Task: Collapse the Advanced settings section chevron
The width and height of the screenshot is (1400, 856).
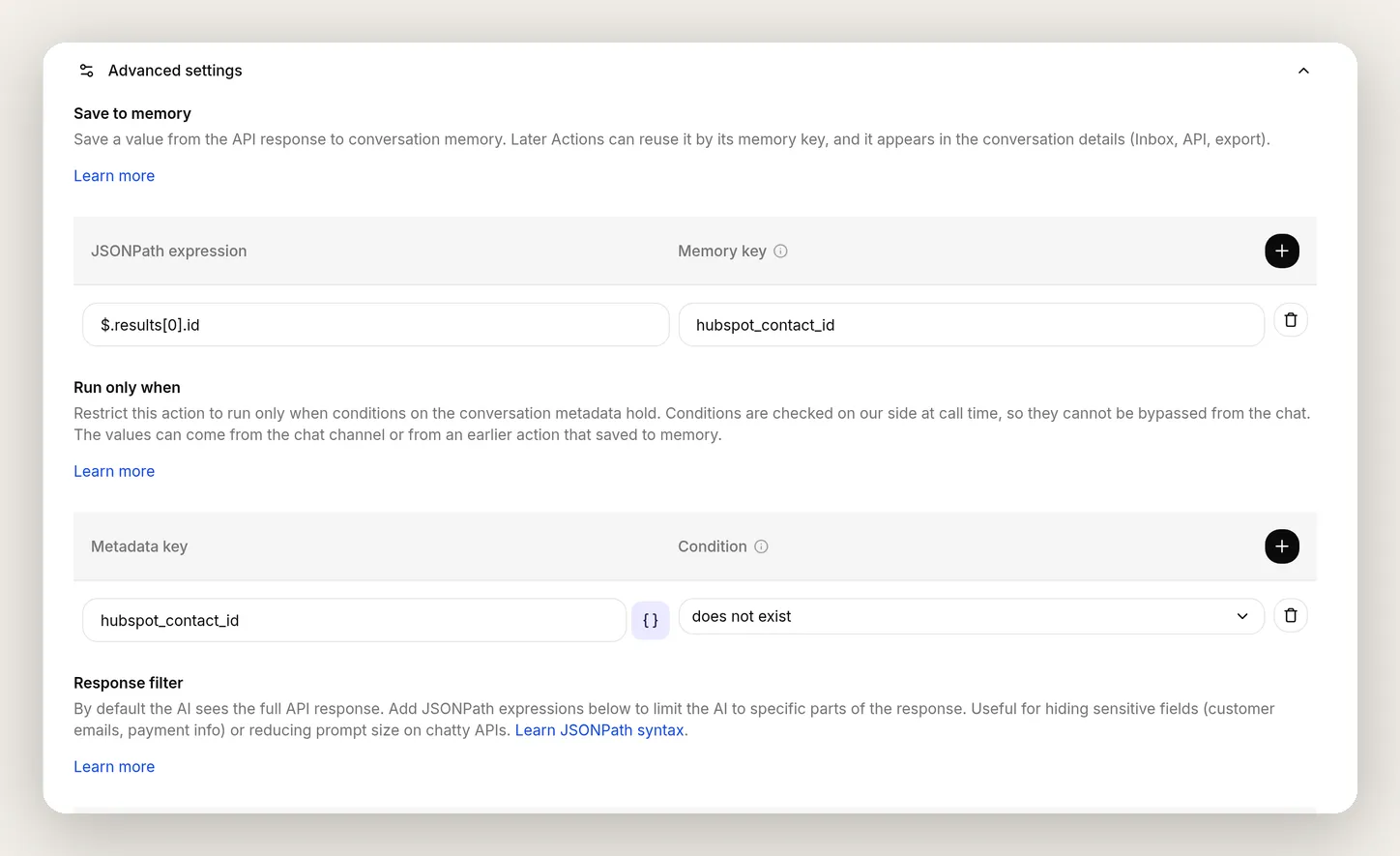Action: click(1303, 71)
